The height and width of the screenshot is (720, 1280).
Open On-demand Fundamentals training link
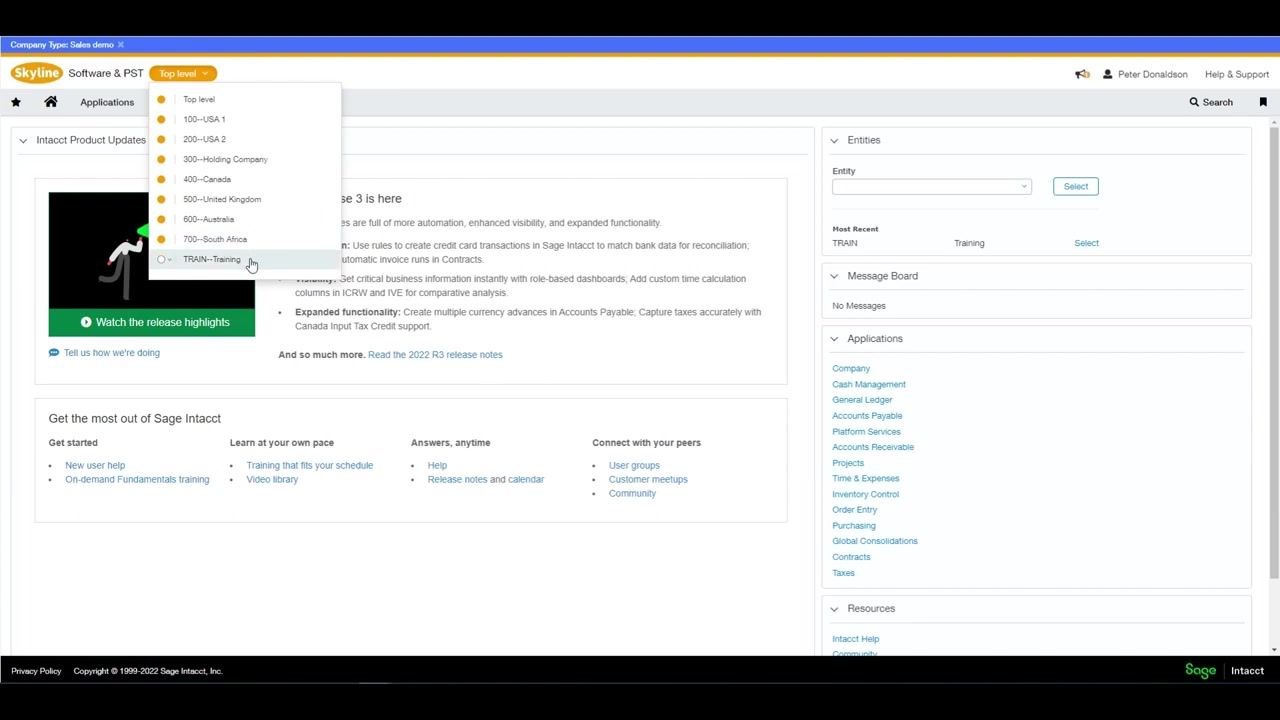tap(137, 480)
